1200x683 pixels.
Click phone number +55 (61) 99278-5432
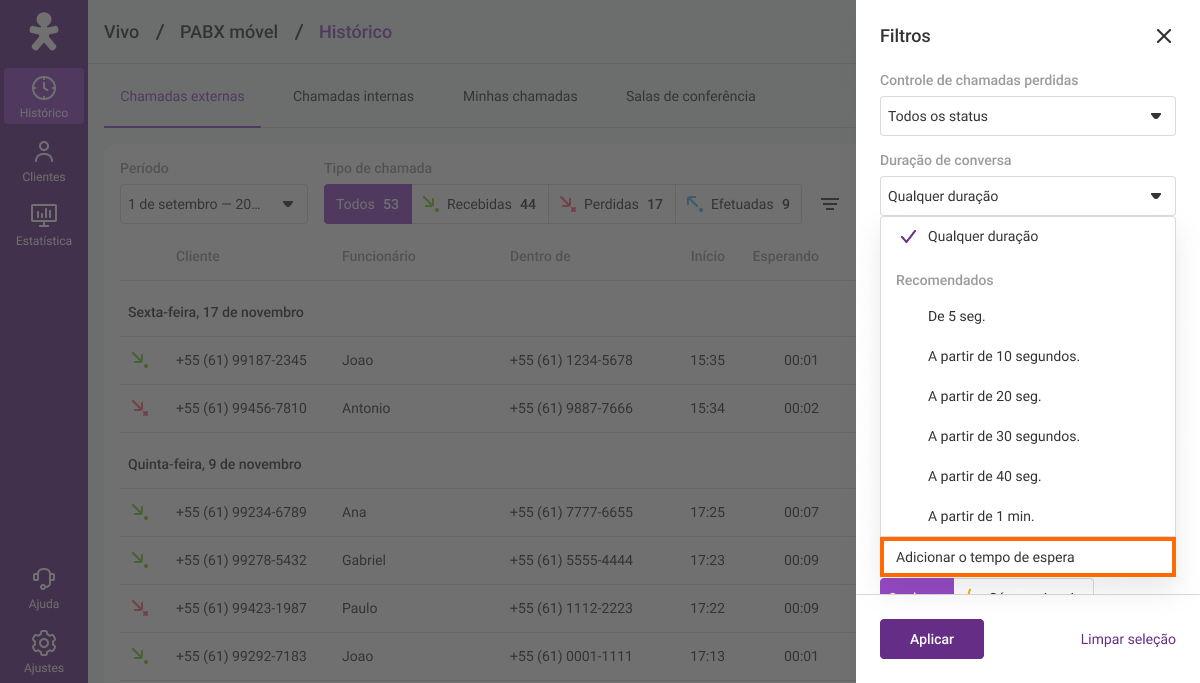(x=241, y=560)
